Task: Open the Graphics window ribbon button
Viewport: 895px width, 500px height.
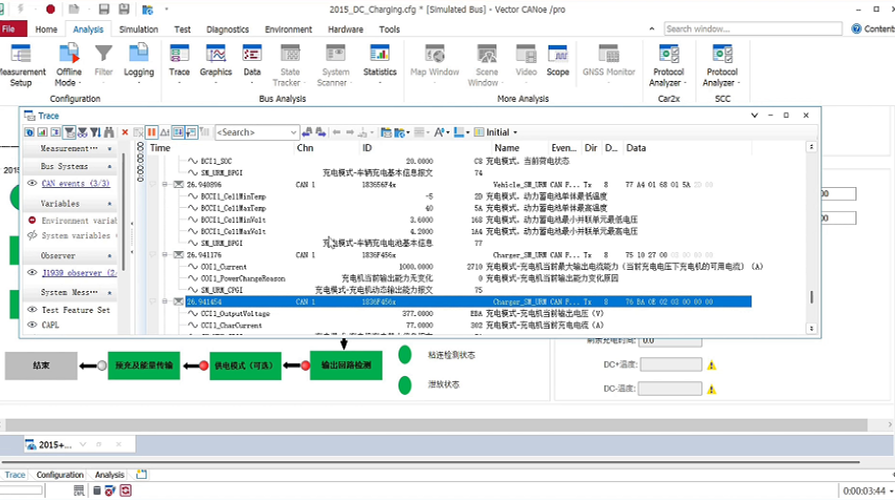Action: click(x=216, y=65)
